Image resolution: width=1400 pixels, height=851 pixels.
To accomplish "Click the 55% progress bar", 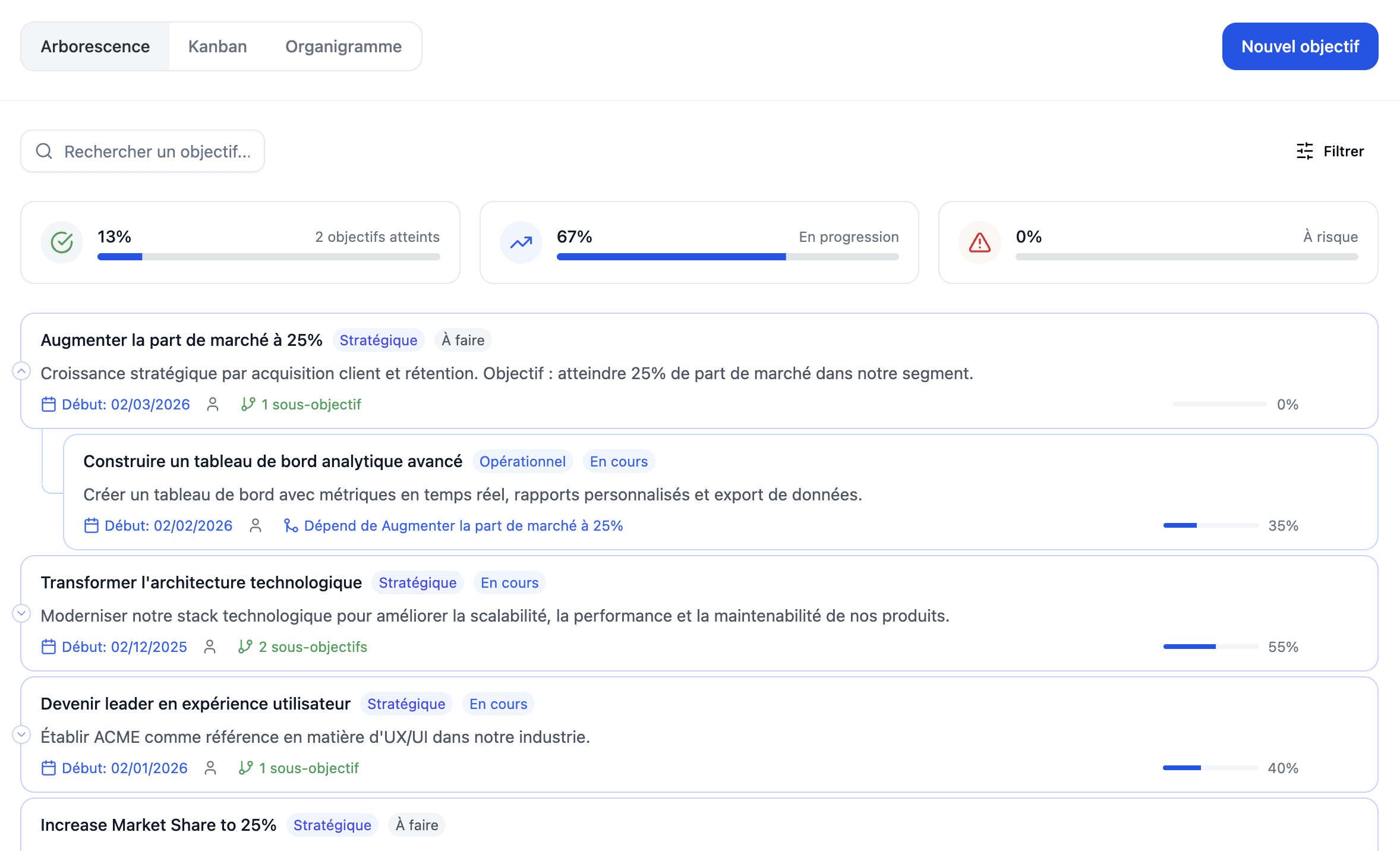I will click(1210, 647).
